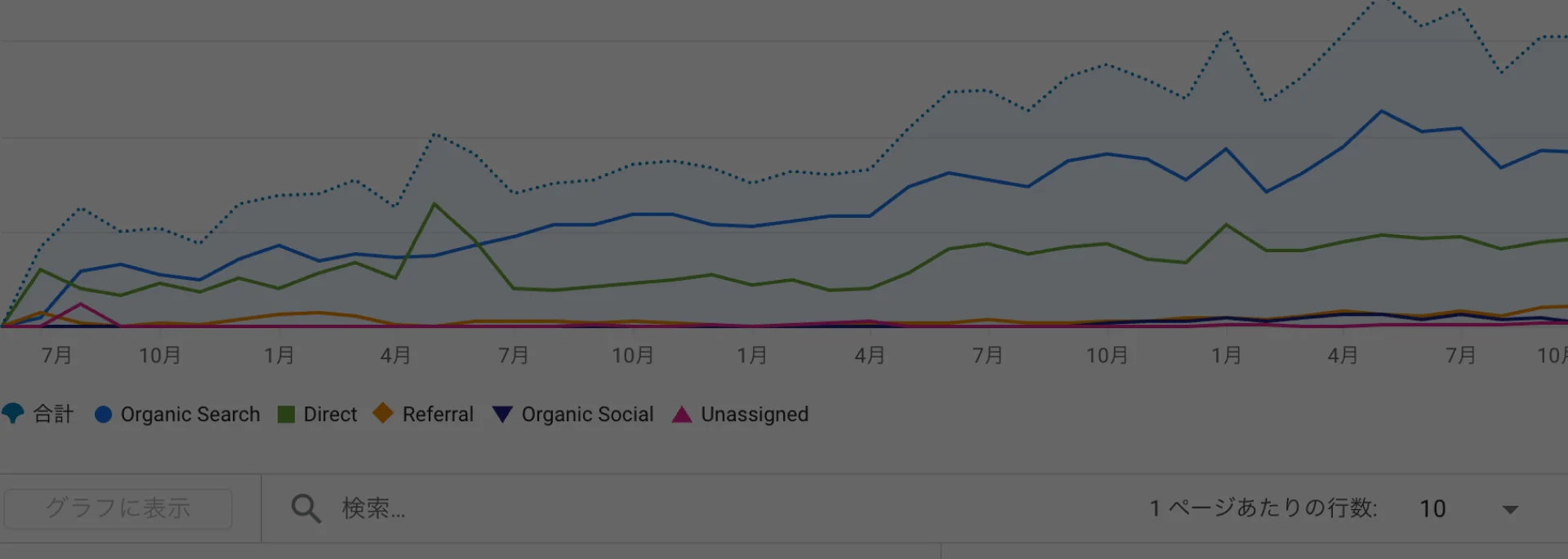Hide the Organic Social series label
Viewport: 1568px width, 559px height.
[587, 415]
